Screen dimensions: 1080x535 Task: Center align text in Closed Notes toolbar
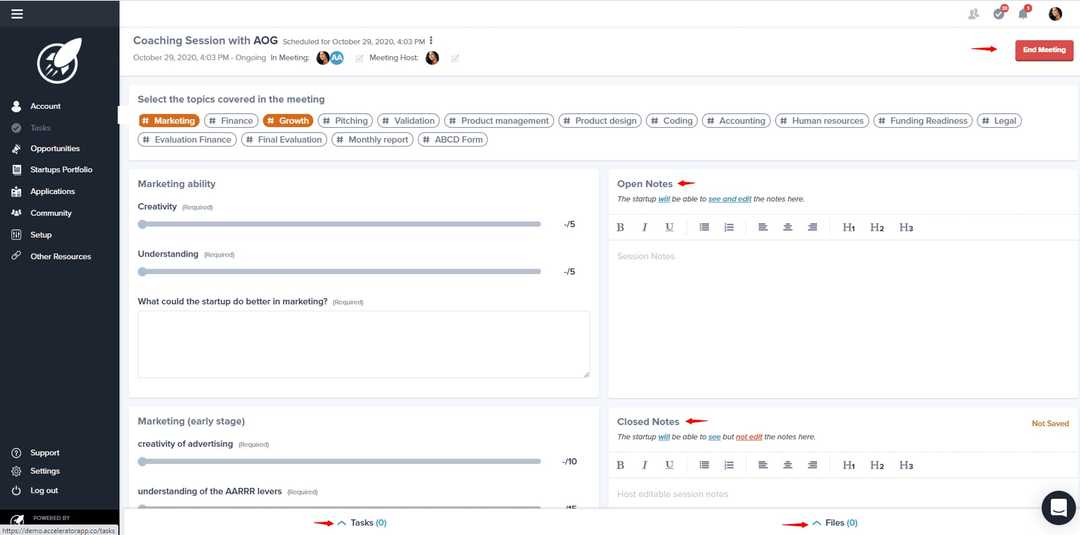pyautogui.click(x=787, y=465)
